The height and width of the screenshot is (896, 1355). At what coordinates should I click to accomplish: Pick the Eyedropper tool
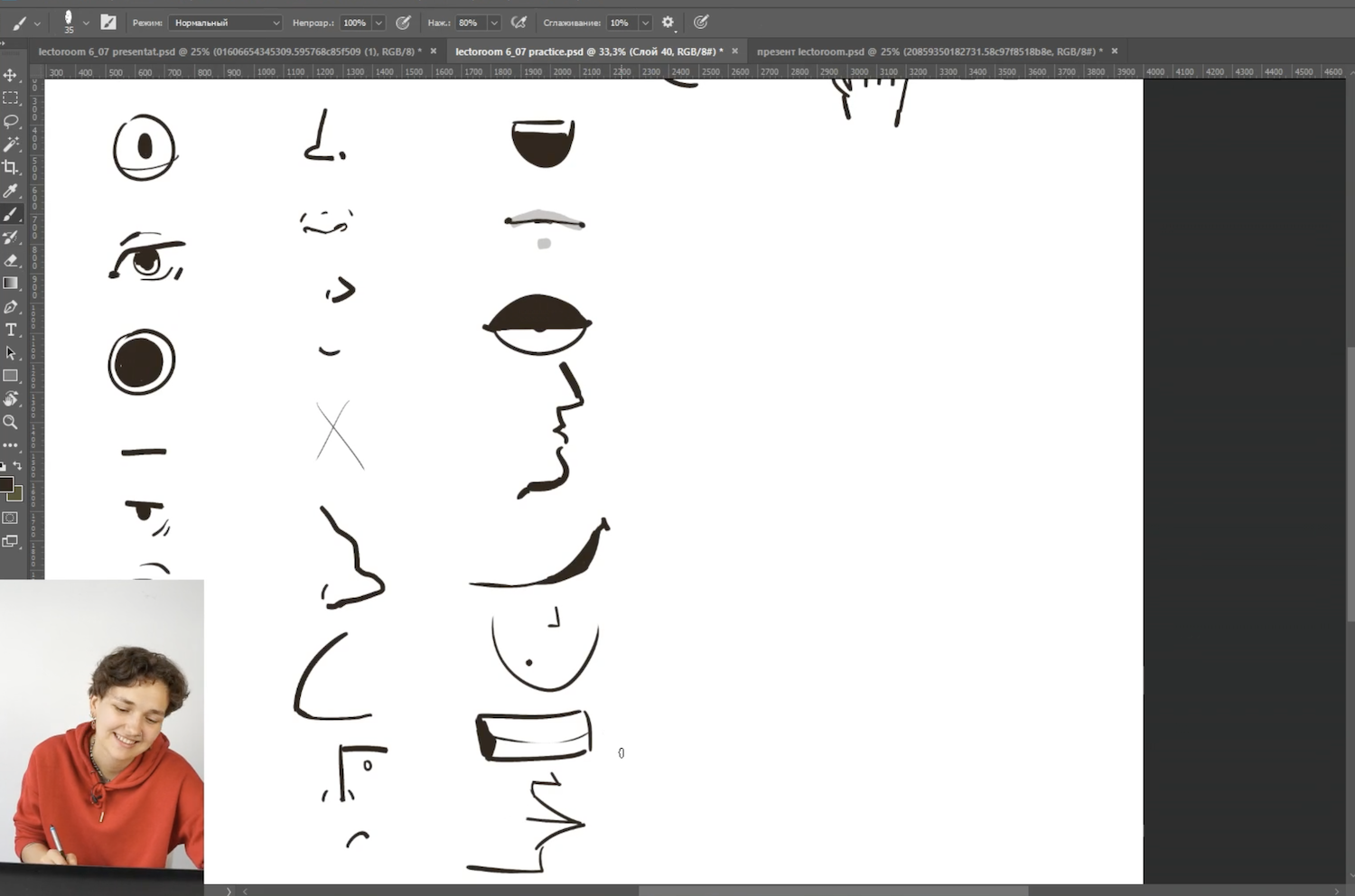[11, 191]
